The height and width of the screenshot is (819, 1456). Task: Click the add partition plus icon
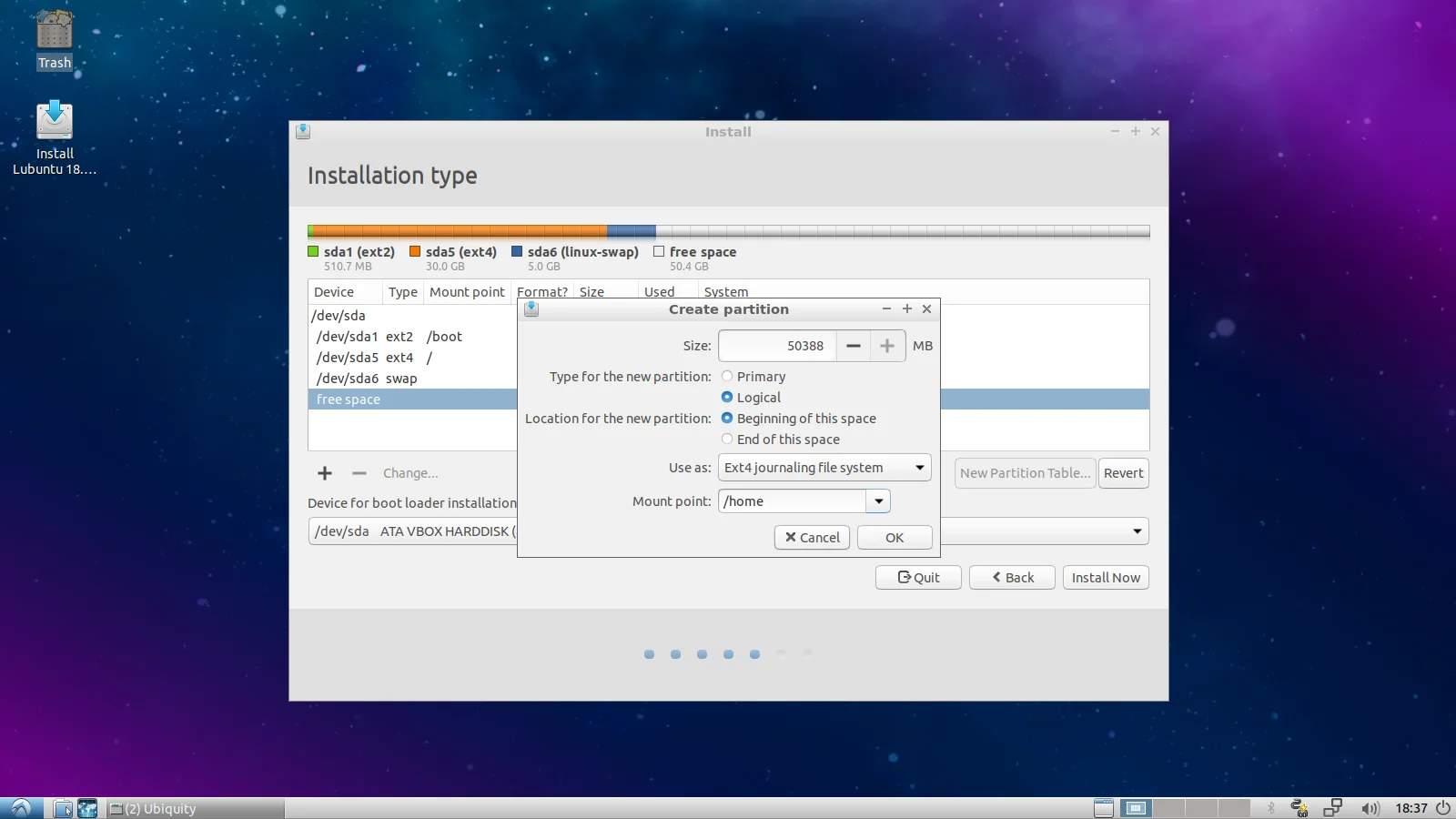[x=325, y=473]
